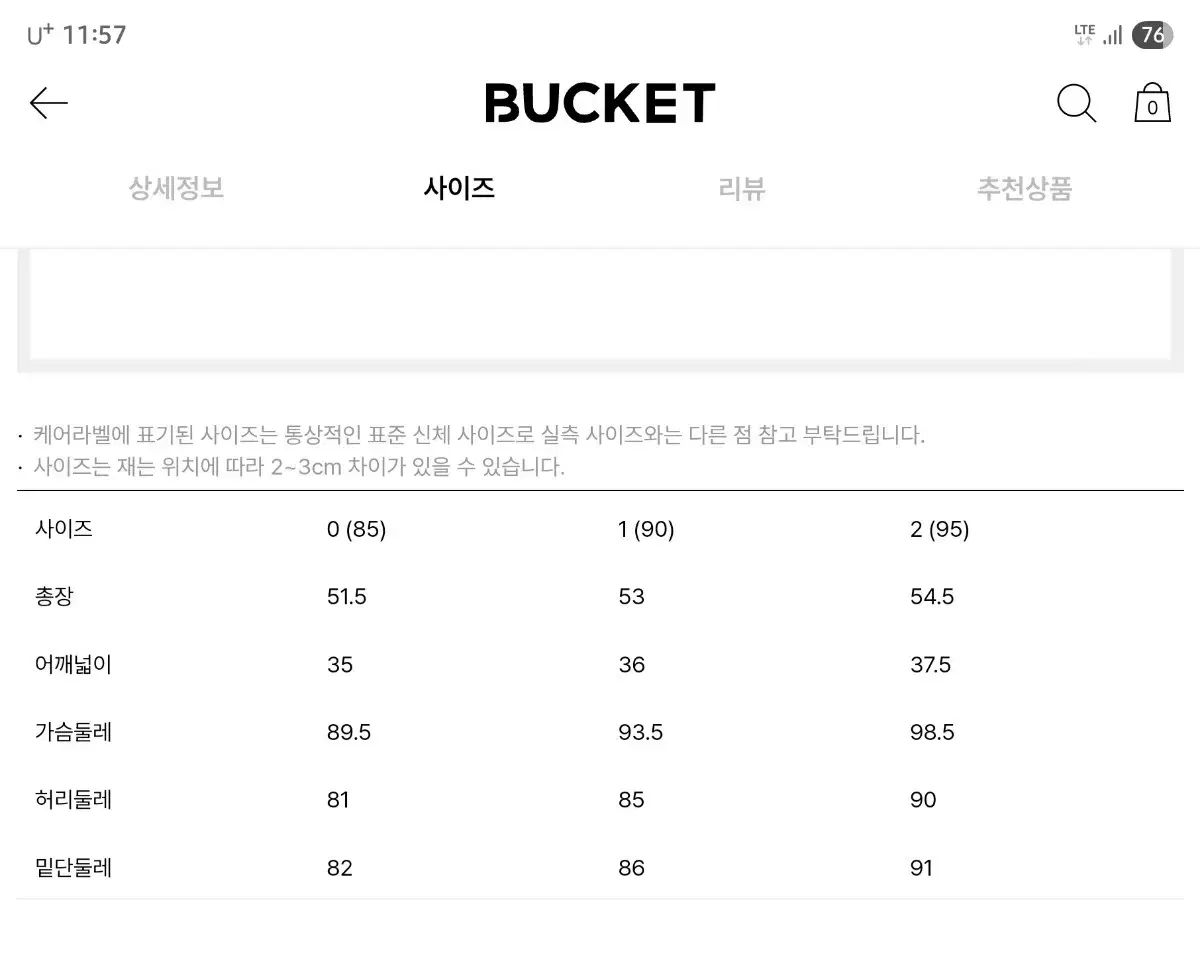Switch to the 상세정보 tab
The image size is (1200, 959).
coord(176,188)
